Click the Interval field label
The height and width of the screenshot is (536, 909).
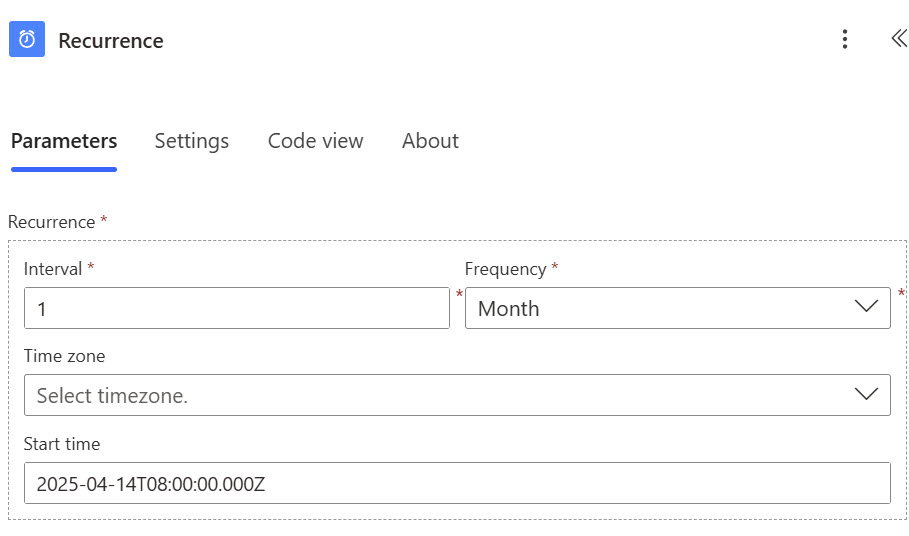coord(53,269)
